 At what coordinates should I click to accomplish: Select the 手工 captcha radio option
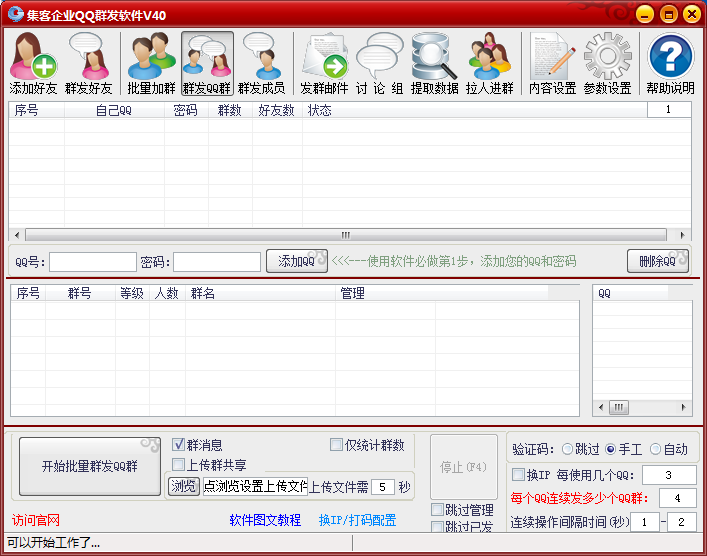coord(611,449)
